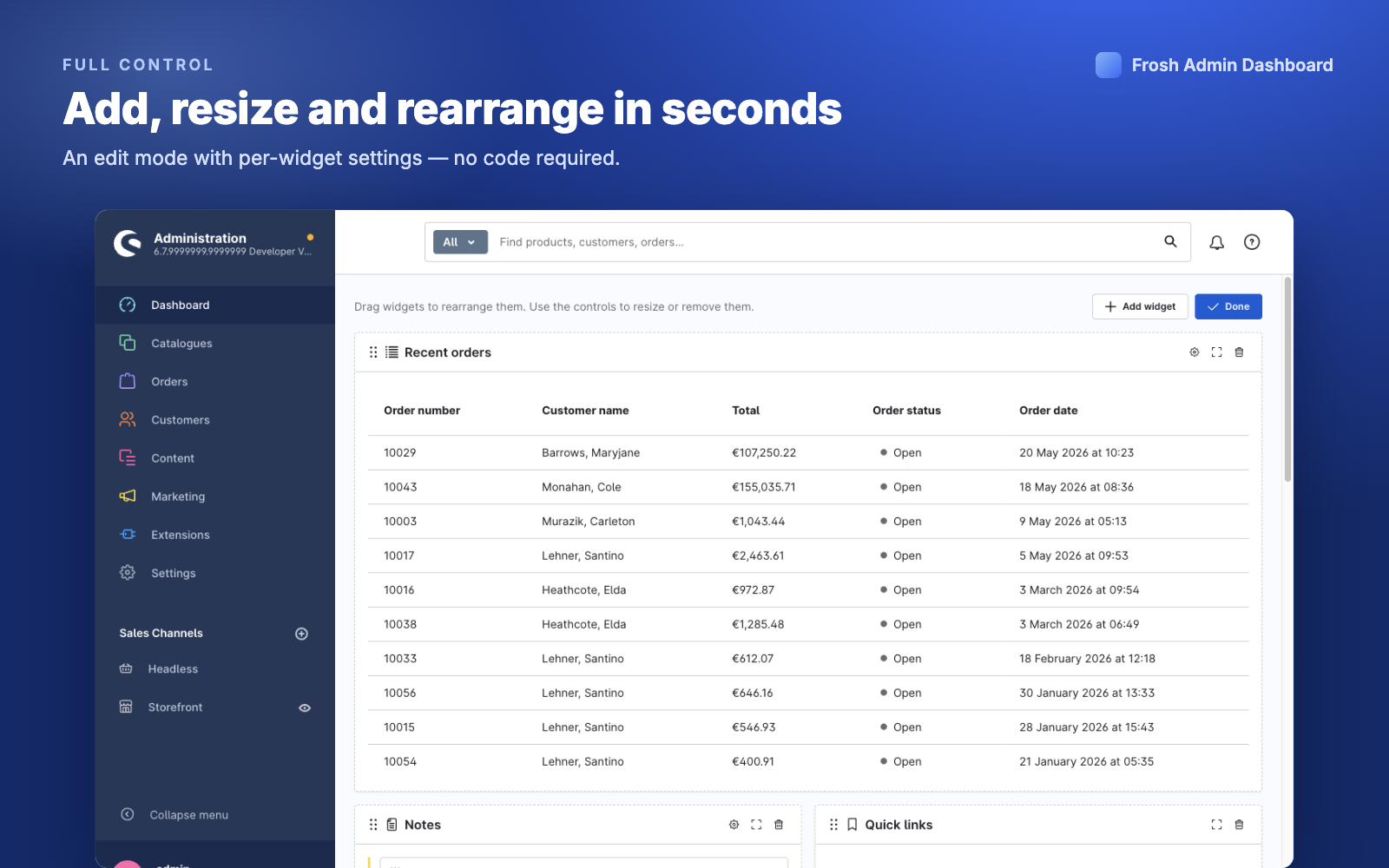Click the Shopware logo in the sidebar
Image resolution: width=1389 pixels, height=868 pixels.
click(128, 244)
